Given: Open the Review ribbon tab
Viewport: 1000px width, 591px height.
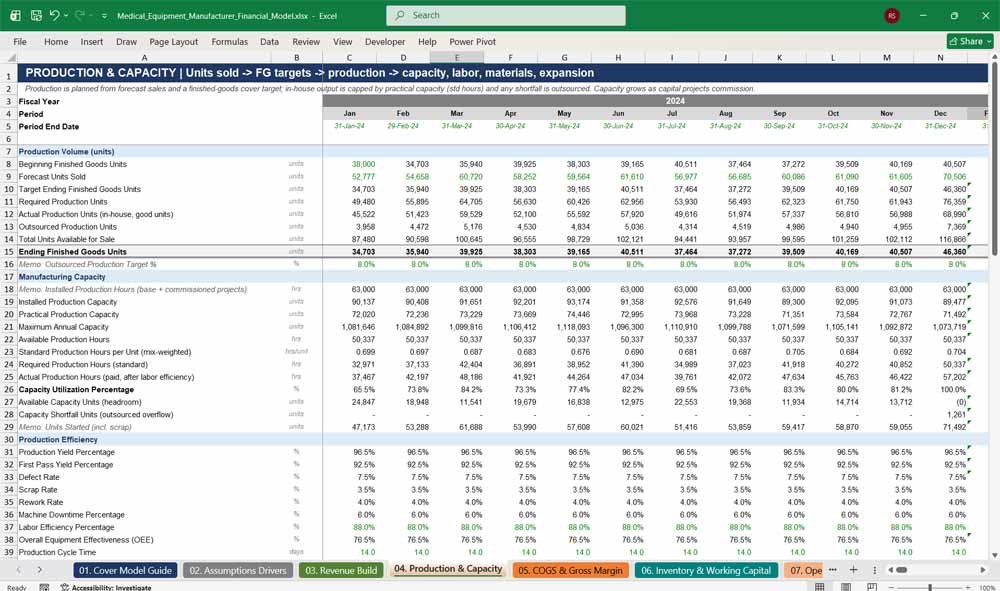Looking at the screenshot, I should 306,41.
